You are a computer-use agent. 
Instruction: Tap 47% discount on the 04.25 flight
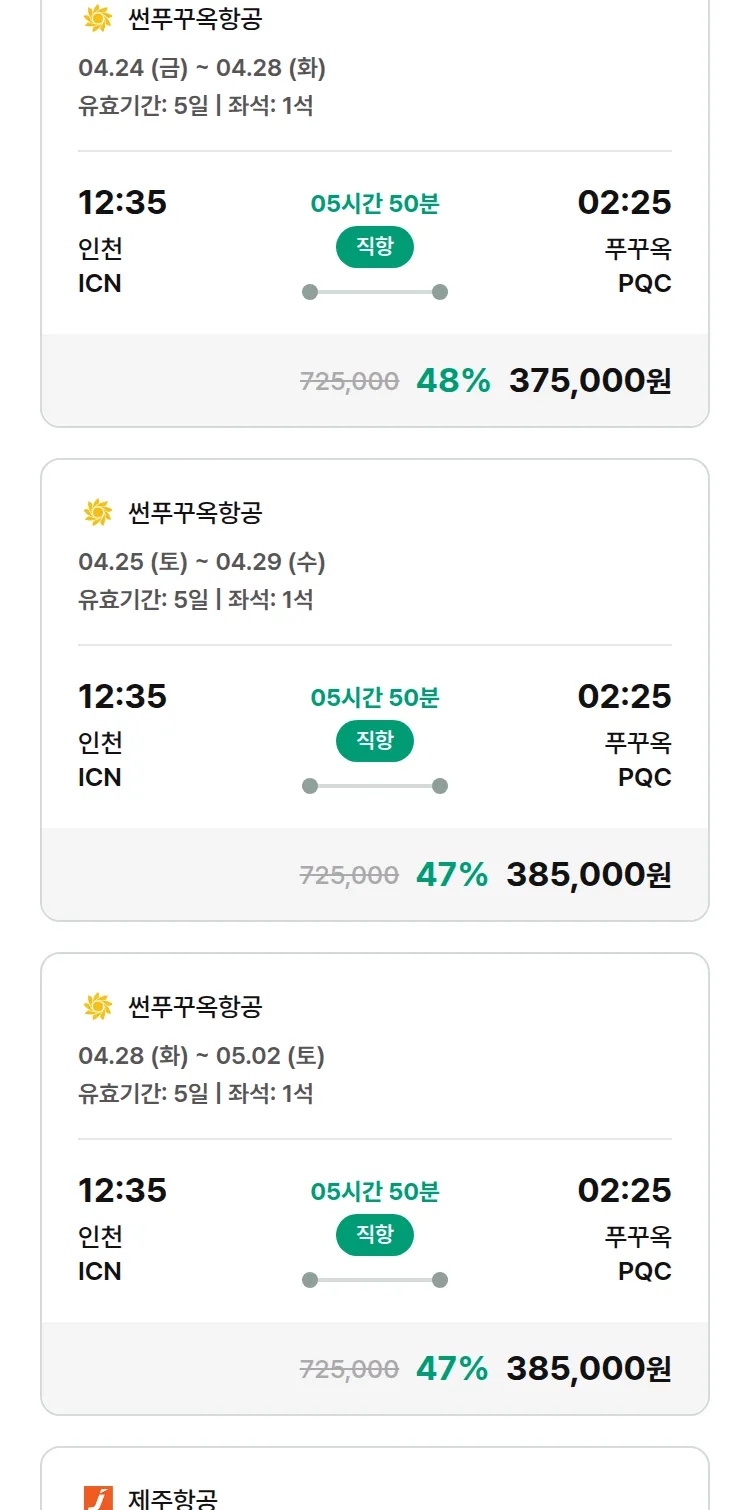[452, 875]
